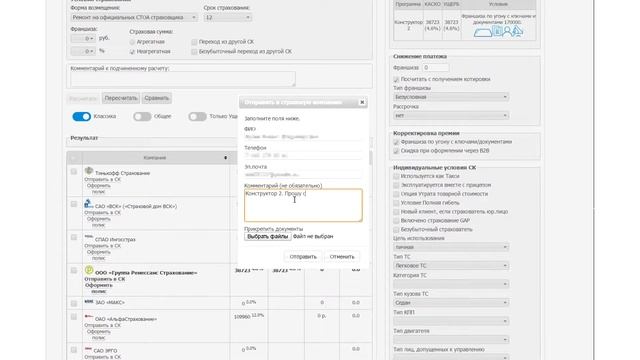The height and width of the screenshot is (360, 640).
Task: Toggle Посчитать с получением котировки checkbox
Action: pyautogui.click(x=396, y=79)
